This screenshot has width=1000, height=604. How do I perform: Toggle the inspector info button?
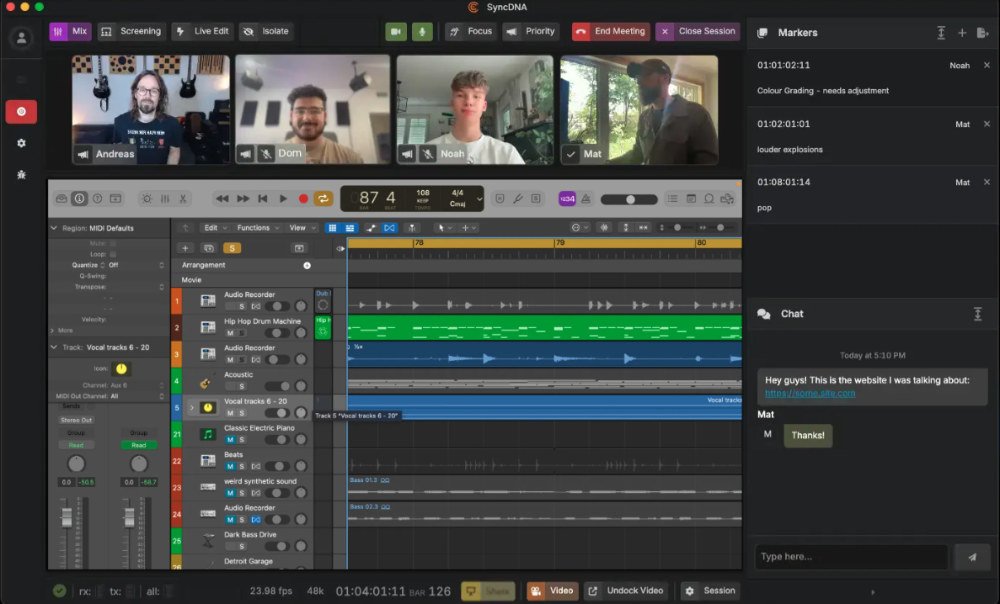tap(79, 199)
